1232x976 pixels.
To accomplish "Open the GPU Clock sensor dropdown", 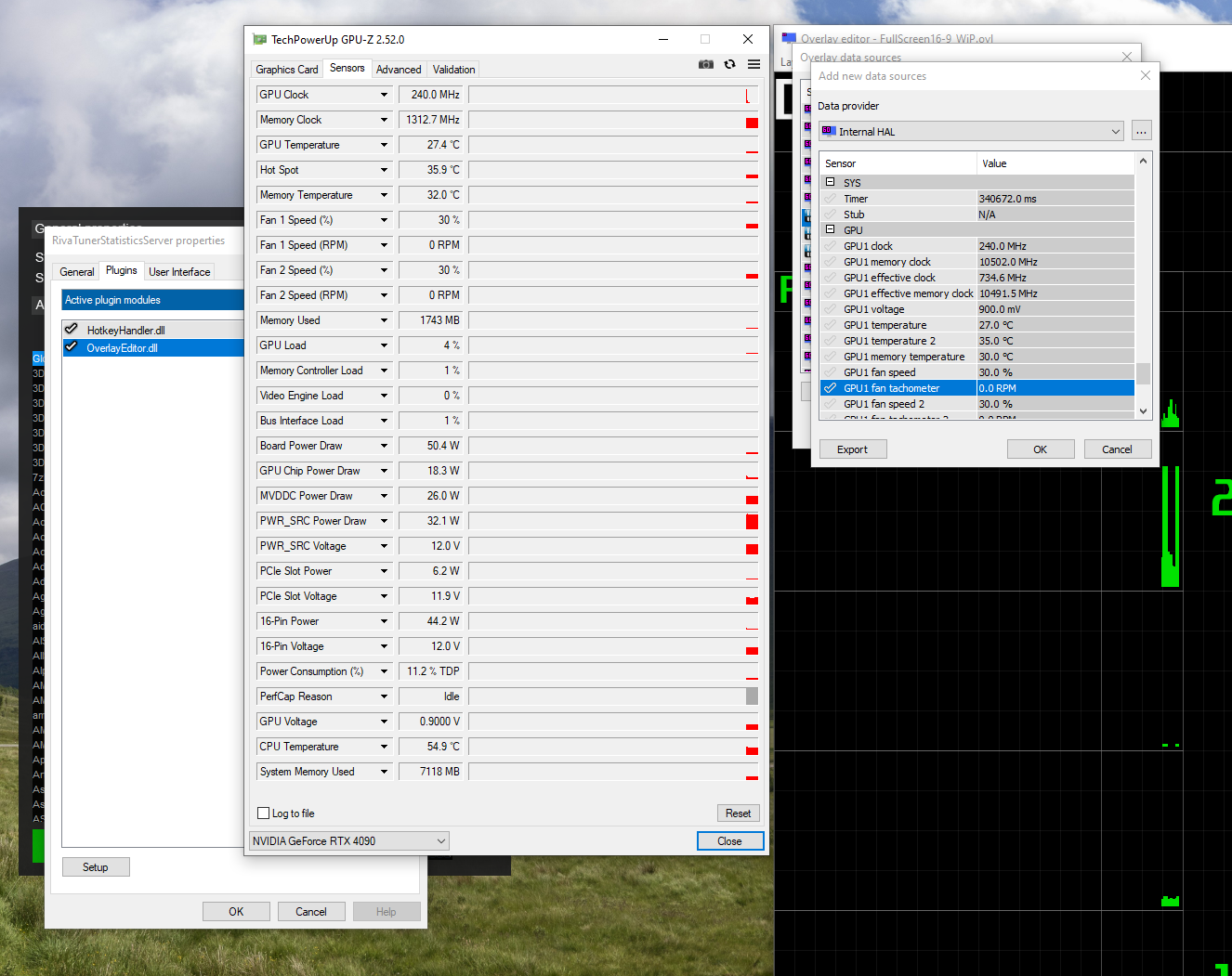I will [384, 95].
